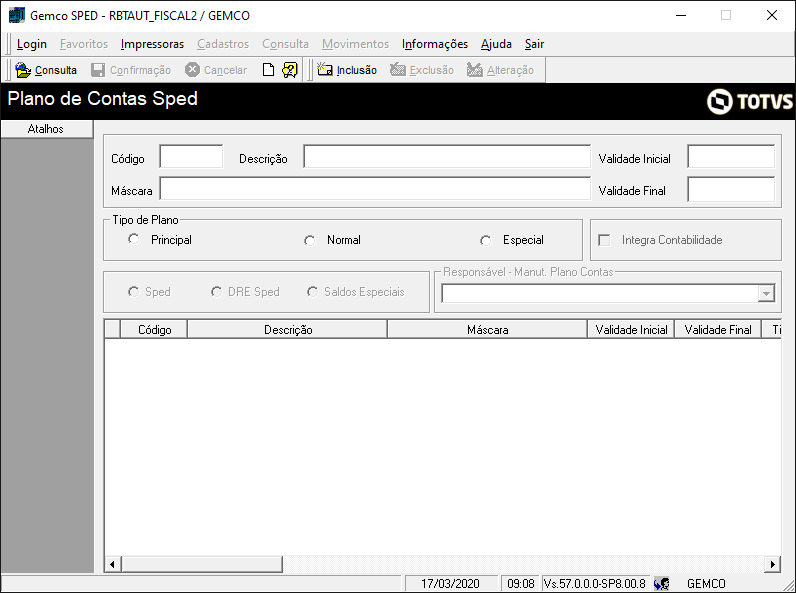The width and height of the screenshot is (796, 593).
Task: Close the Gemco SPED window
Action: 772,15
